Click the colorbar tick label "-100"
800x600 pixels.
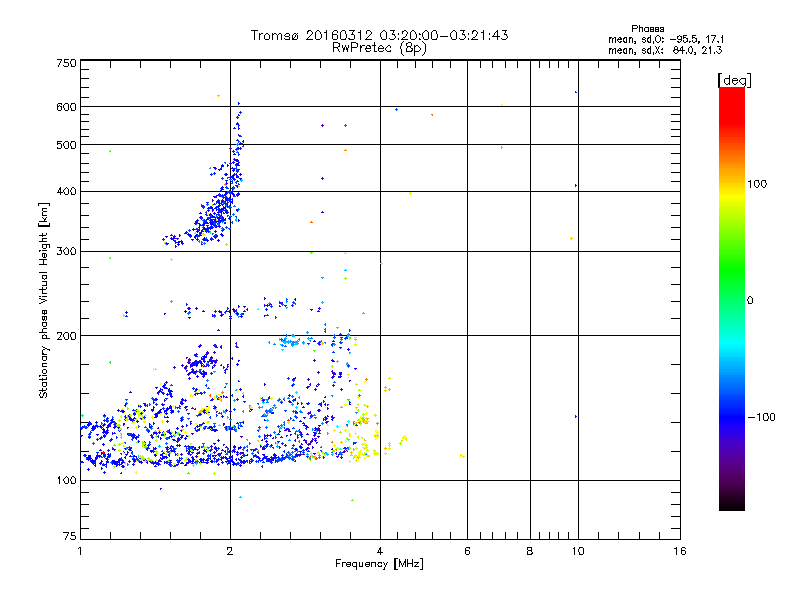[x=761, y=417]
